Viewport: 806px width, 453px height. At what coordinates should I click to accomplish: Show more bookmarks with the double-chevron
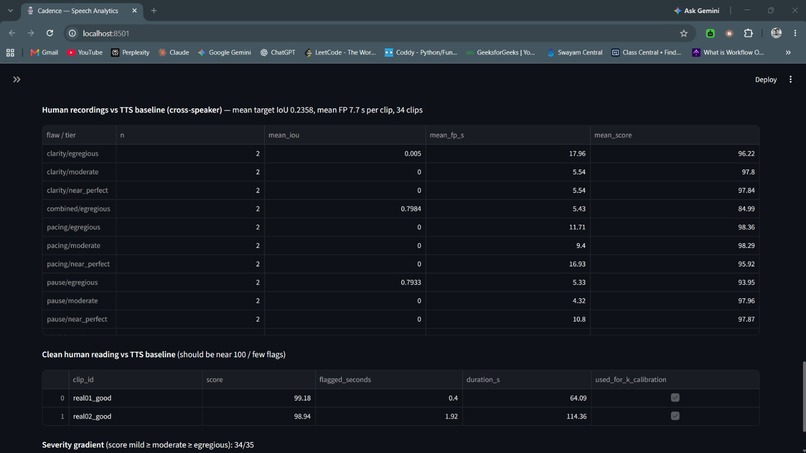pos(788,52)
